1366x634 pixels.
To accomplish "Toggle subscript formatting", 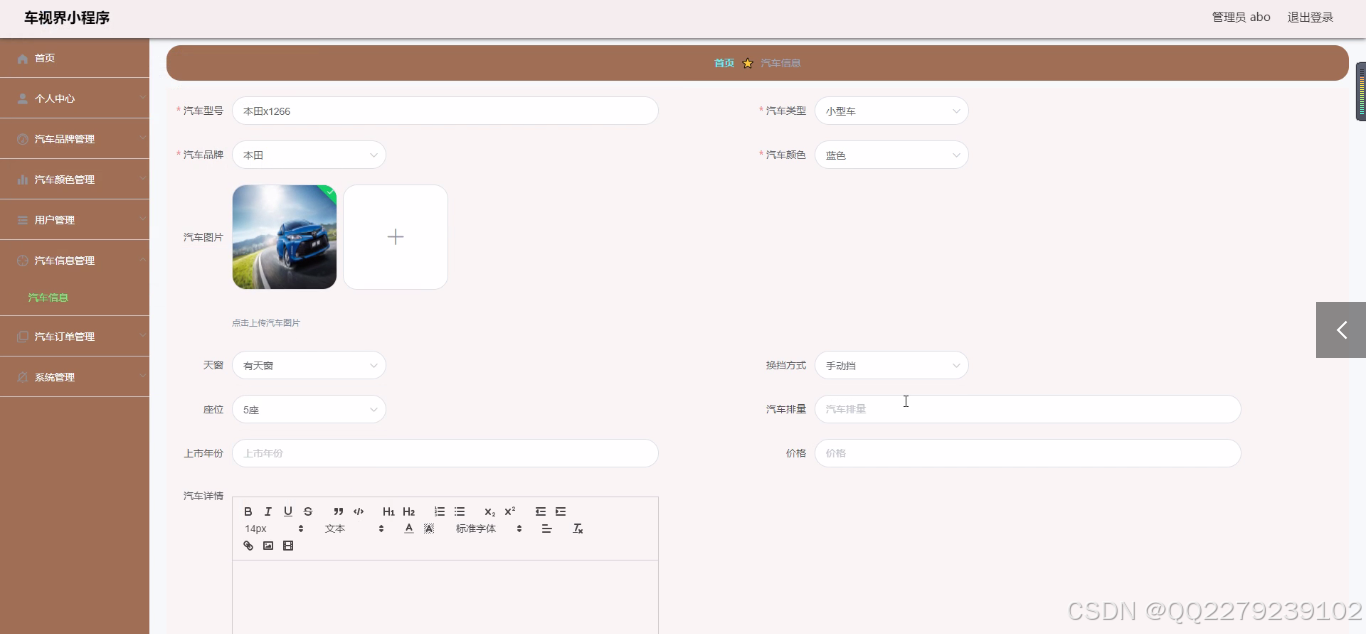I will [488, 511].
